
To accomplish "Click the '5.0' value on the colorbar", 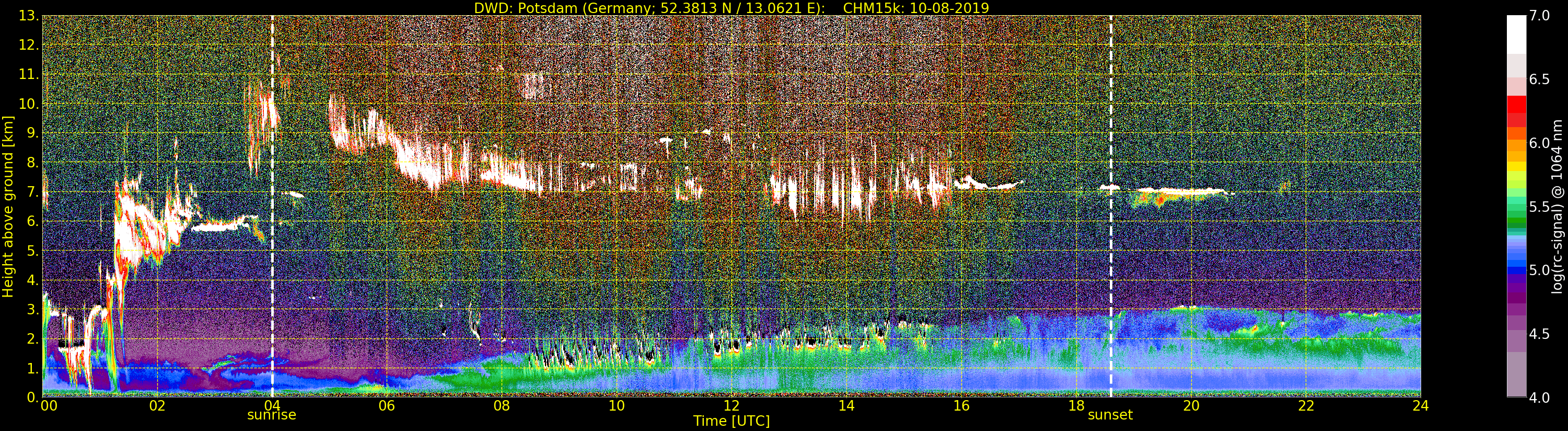I will (1539, 270).
